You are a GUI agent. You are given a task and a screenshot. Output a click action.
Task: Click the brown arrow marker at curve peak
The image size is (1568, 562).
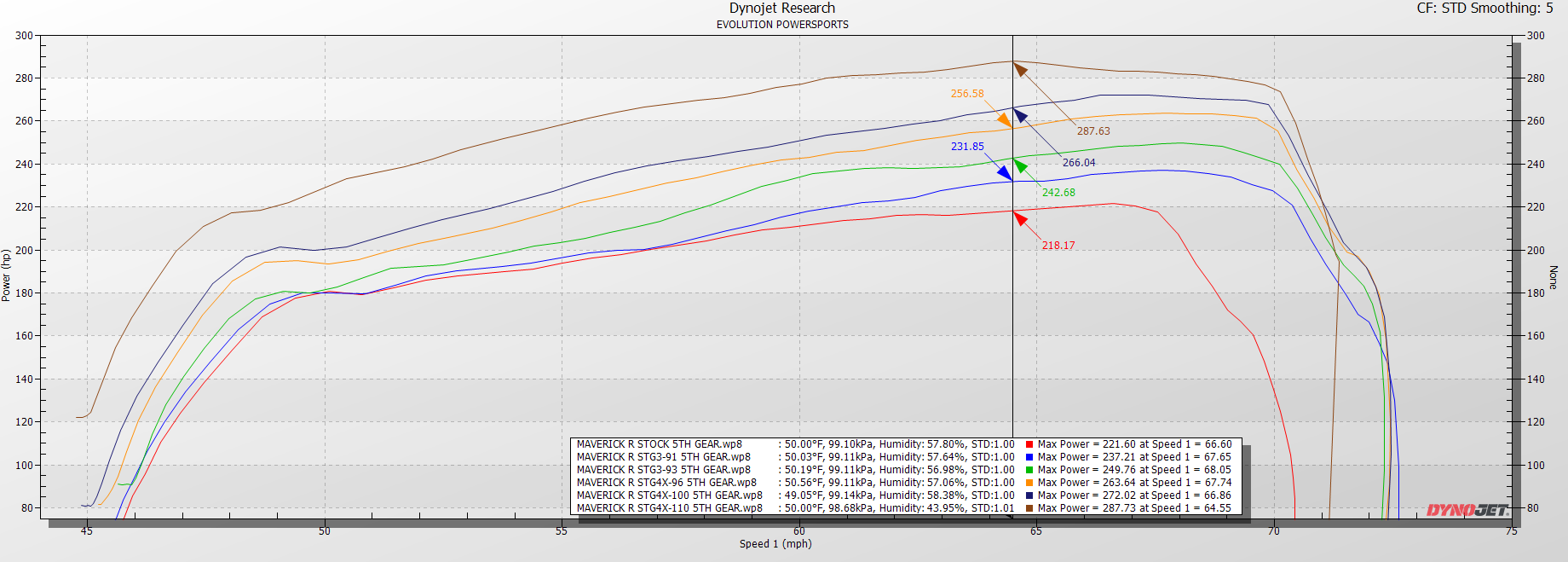1020,69
